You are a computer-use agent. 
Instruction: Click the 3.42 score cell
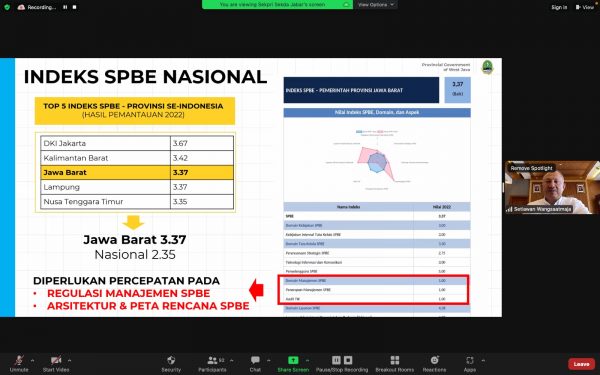202,158
